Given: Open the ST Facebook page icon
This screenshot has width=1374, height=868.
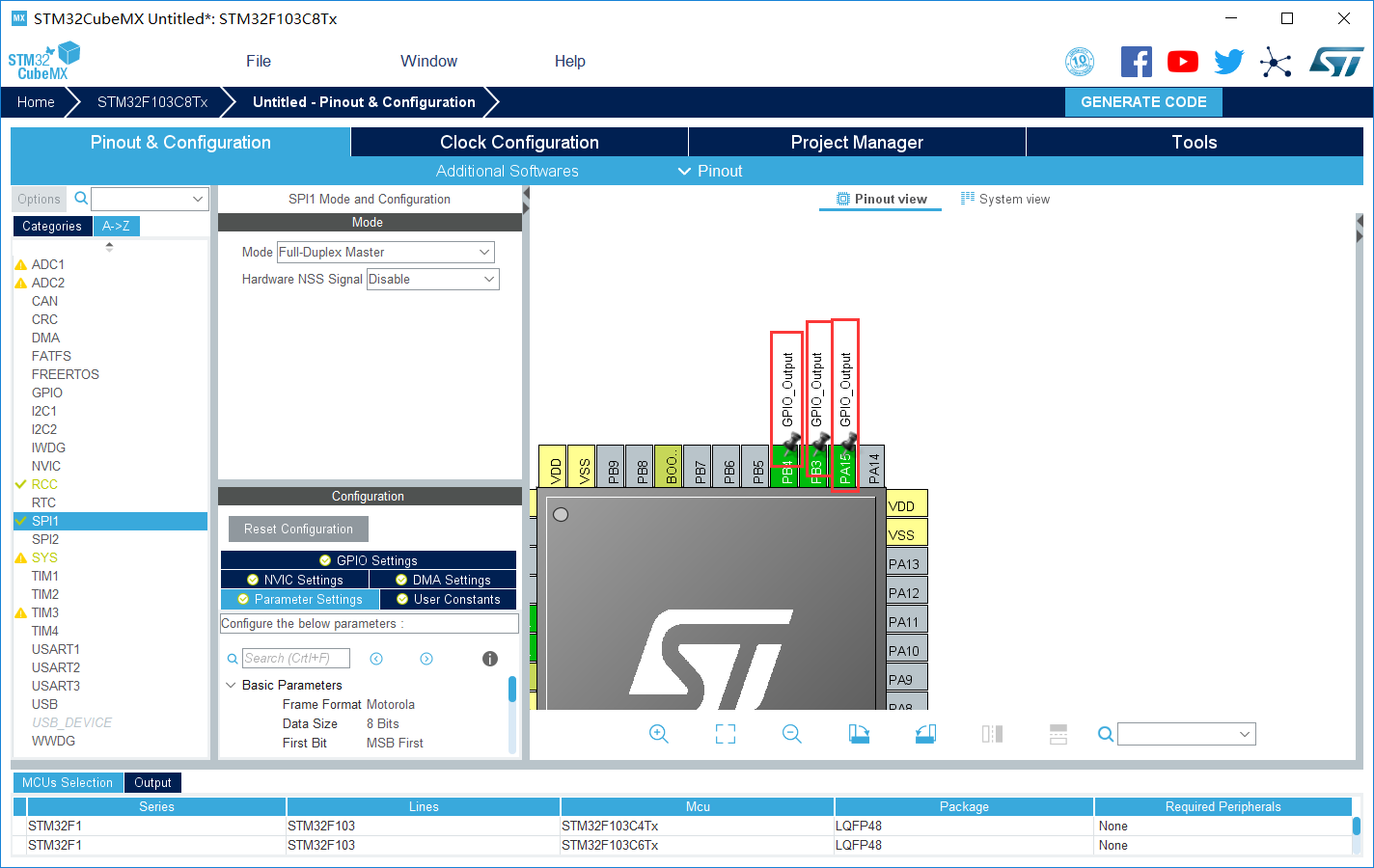Looking at the screenshot, I should (1137, 62).
